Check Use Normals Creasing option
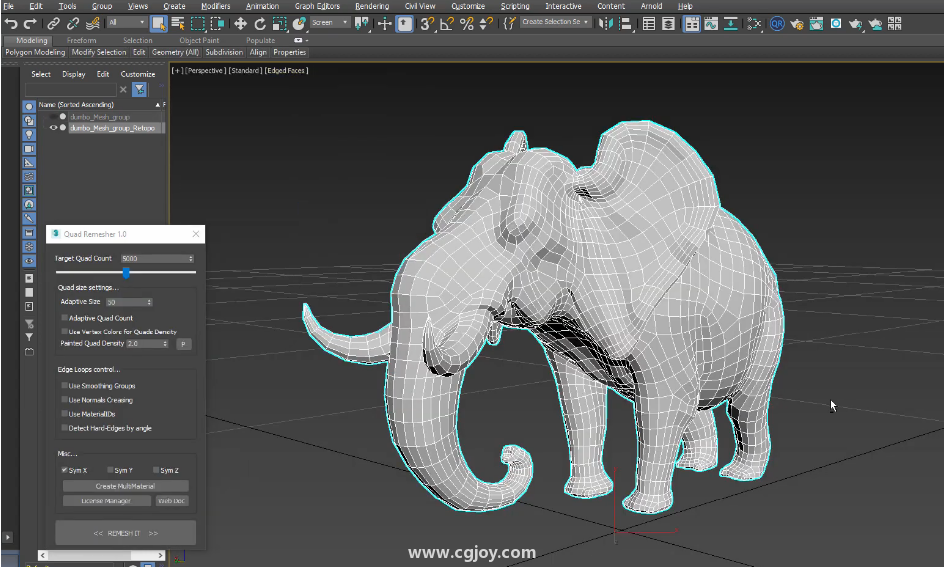944x567 pixels. click(64, 399)
